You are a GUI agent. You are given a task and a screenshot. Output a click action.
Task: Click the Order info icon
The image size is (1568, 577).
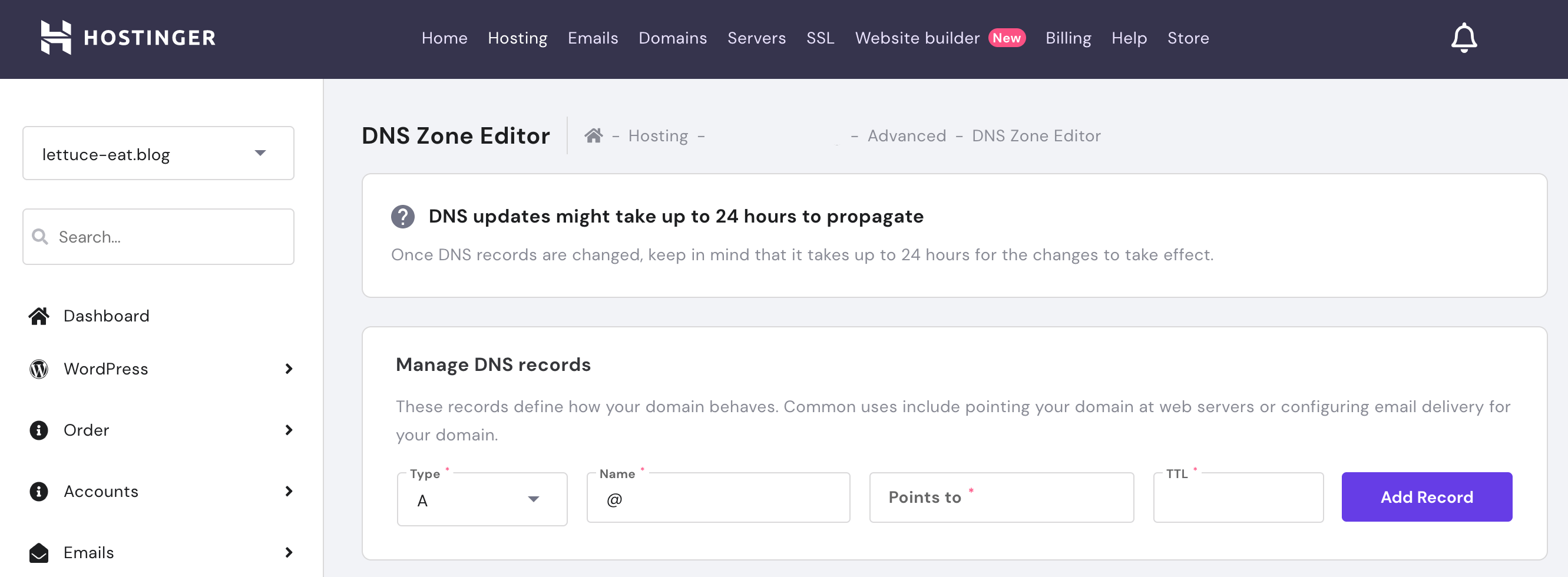[x=39, y=430]
